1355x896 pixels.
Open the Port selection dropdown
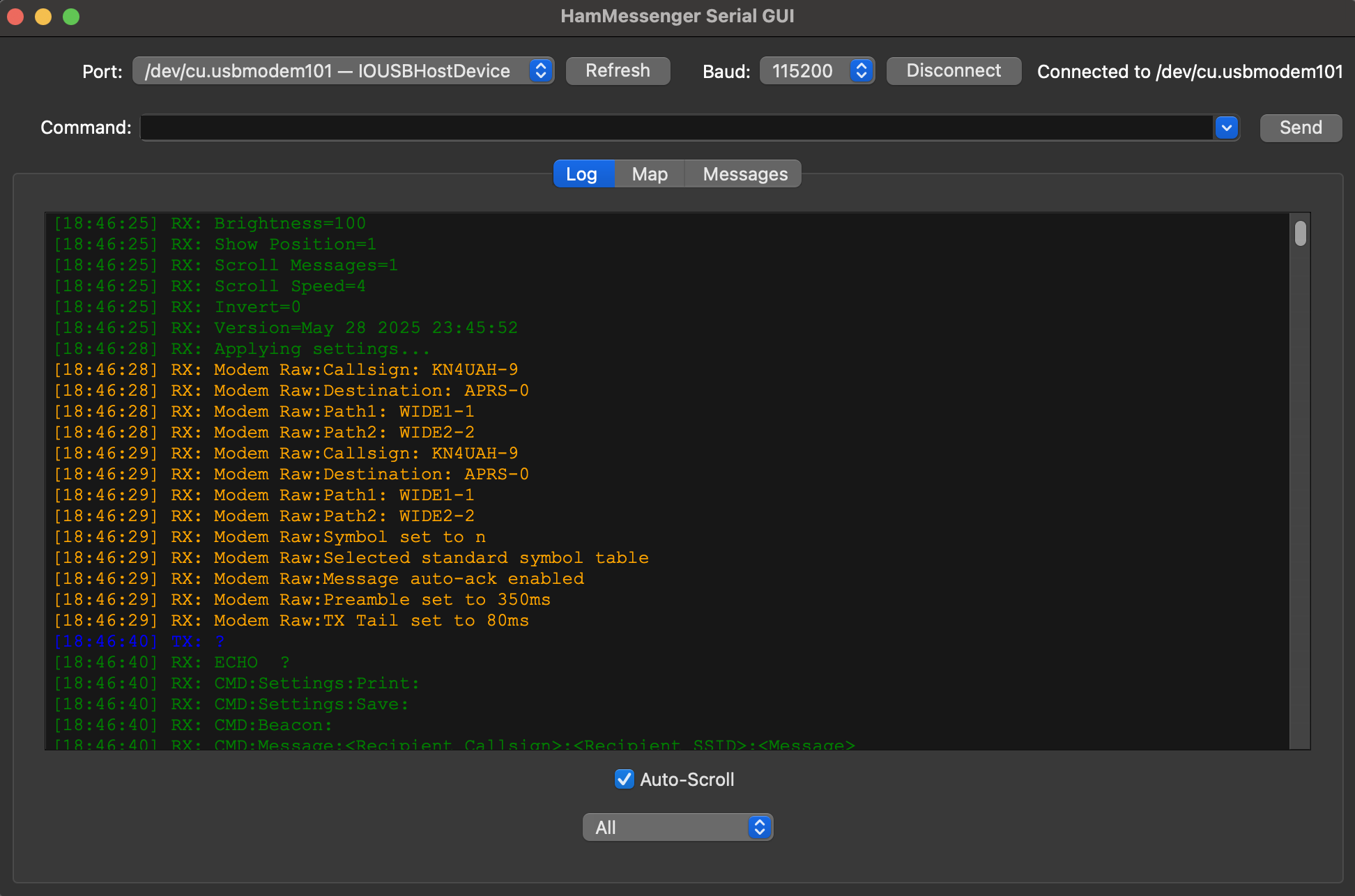pos(343,71)
